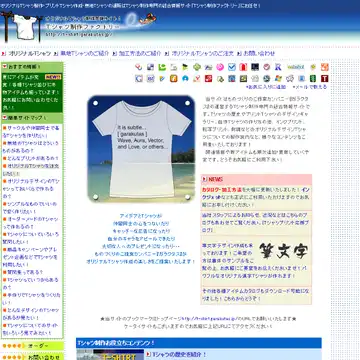Click the T-SHIRT thumbnail at page bottom
Viewport: 360px width, 360px height.
pos(110,355)
